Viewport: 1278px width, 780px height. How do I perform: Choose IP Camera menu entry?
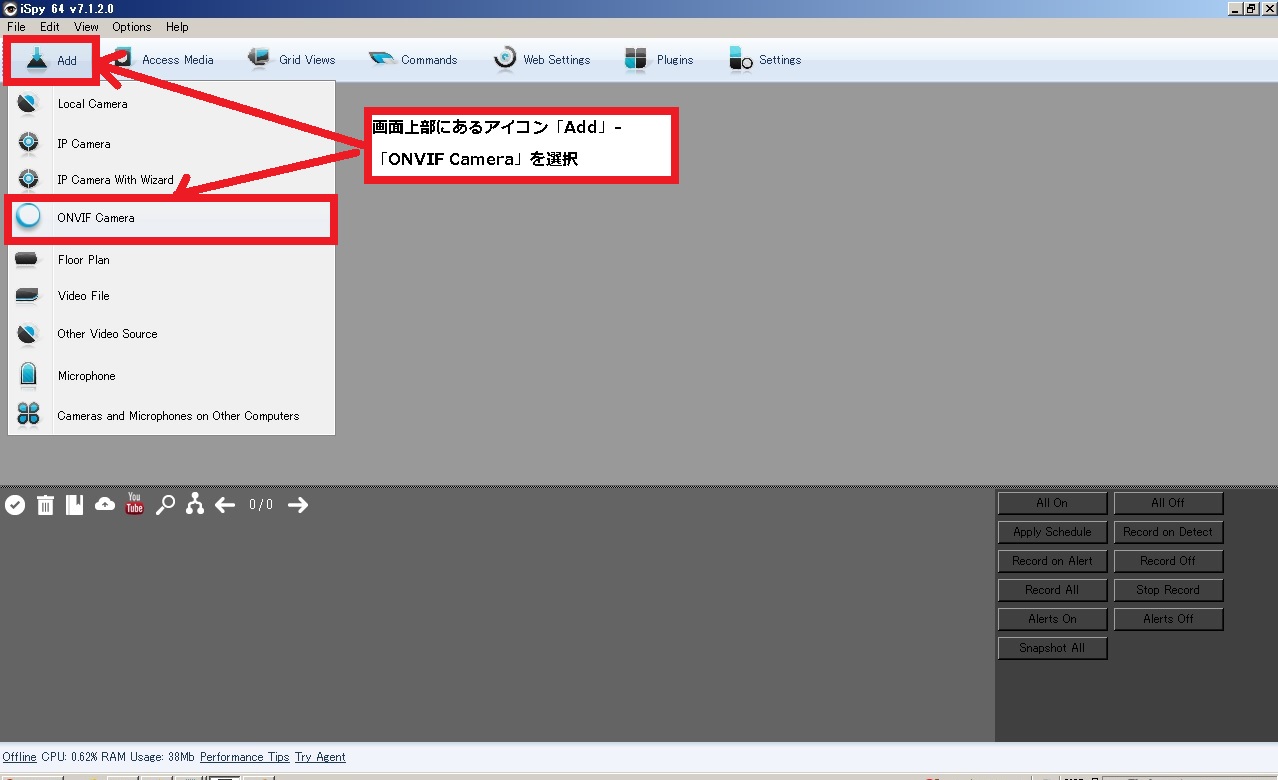(x=171, y=144)
